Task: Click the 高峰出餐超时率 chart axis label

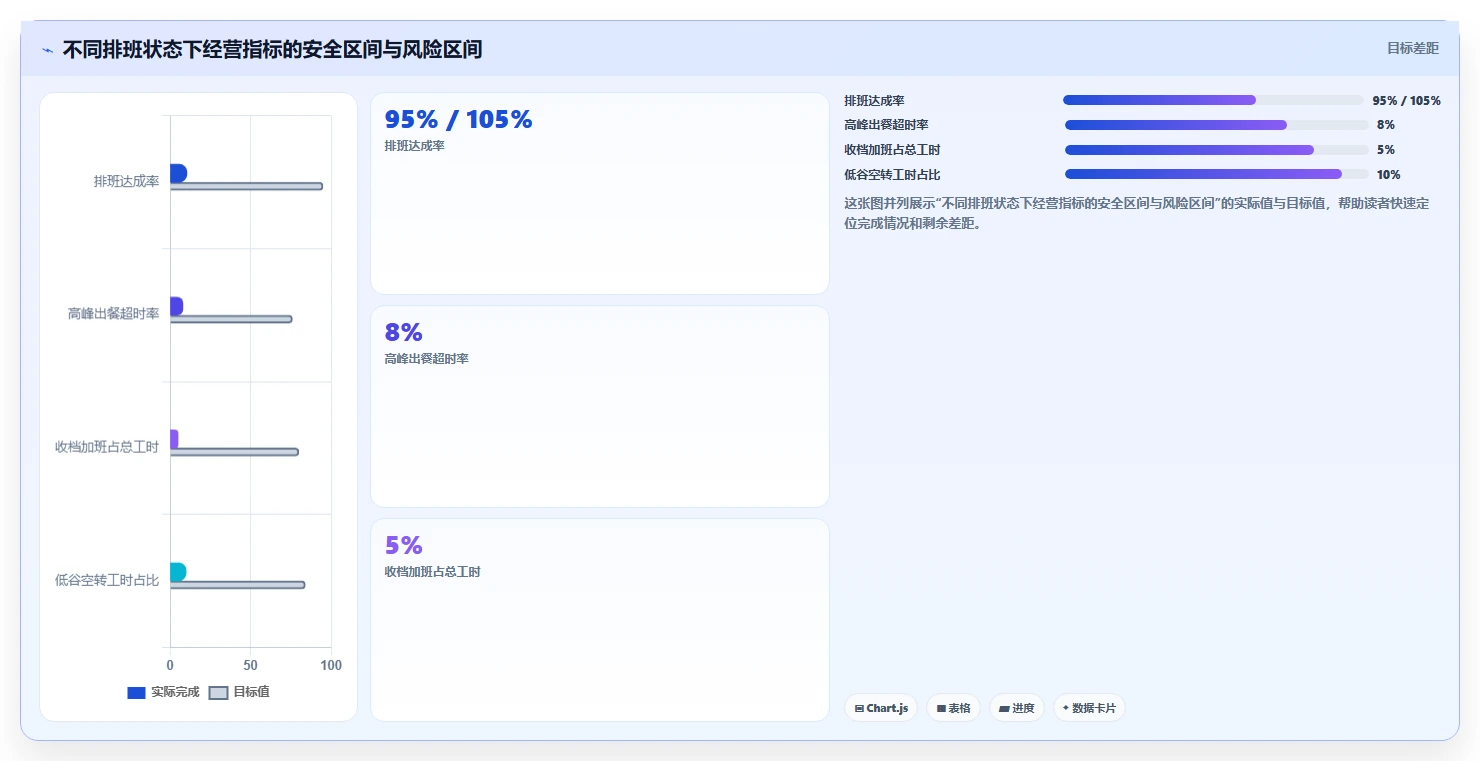Action: [113, 314]
